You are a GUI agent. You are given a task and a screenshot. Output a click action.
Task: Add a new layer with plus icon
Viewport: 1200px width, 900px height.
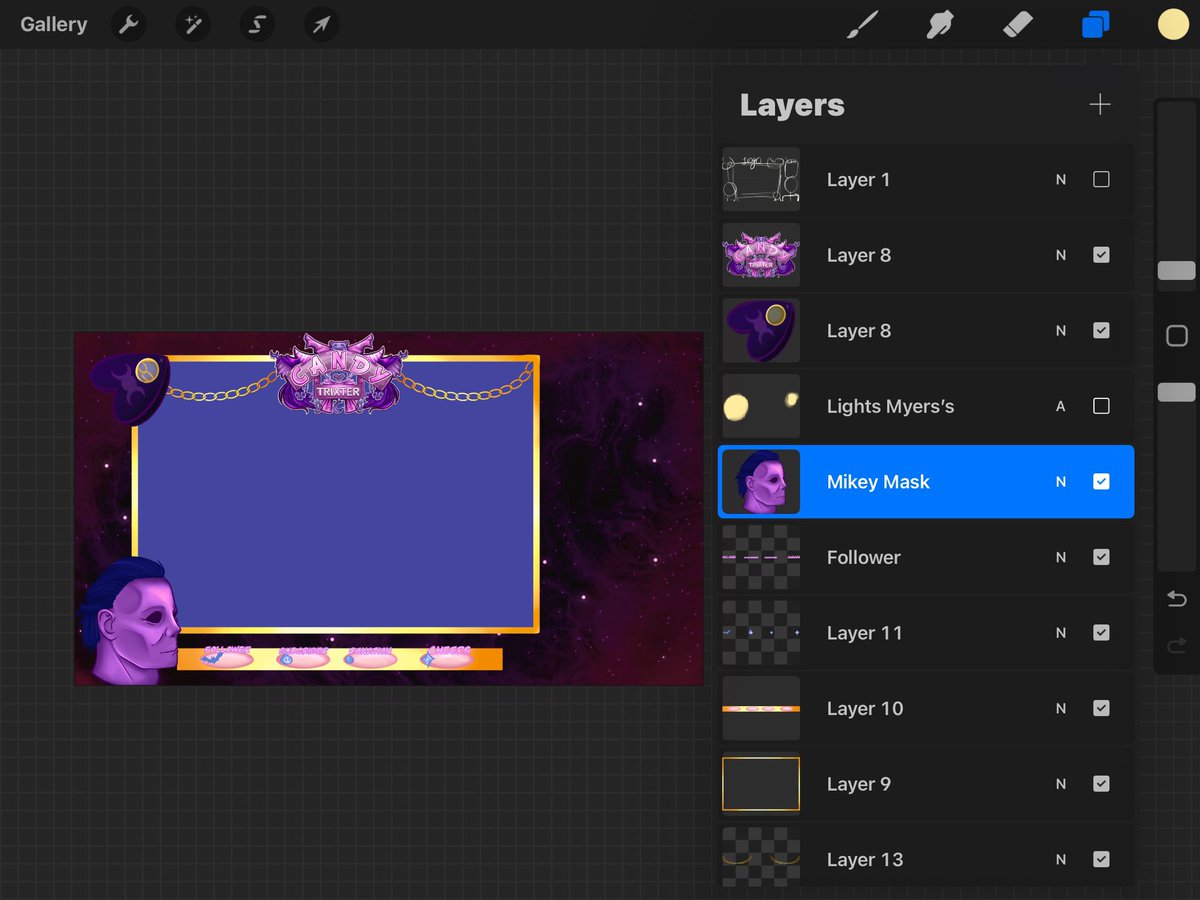pos(1100,104)
